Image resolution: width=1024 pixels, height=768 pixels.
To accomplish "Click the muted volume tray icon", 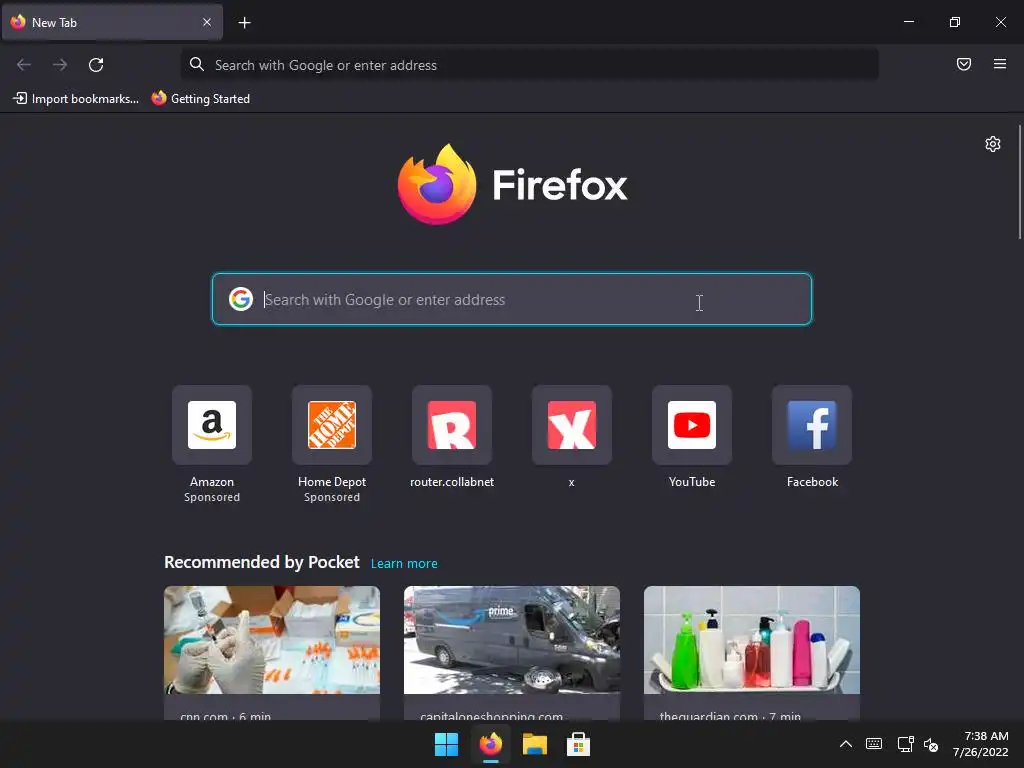I will pos(931,744).
